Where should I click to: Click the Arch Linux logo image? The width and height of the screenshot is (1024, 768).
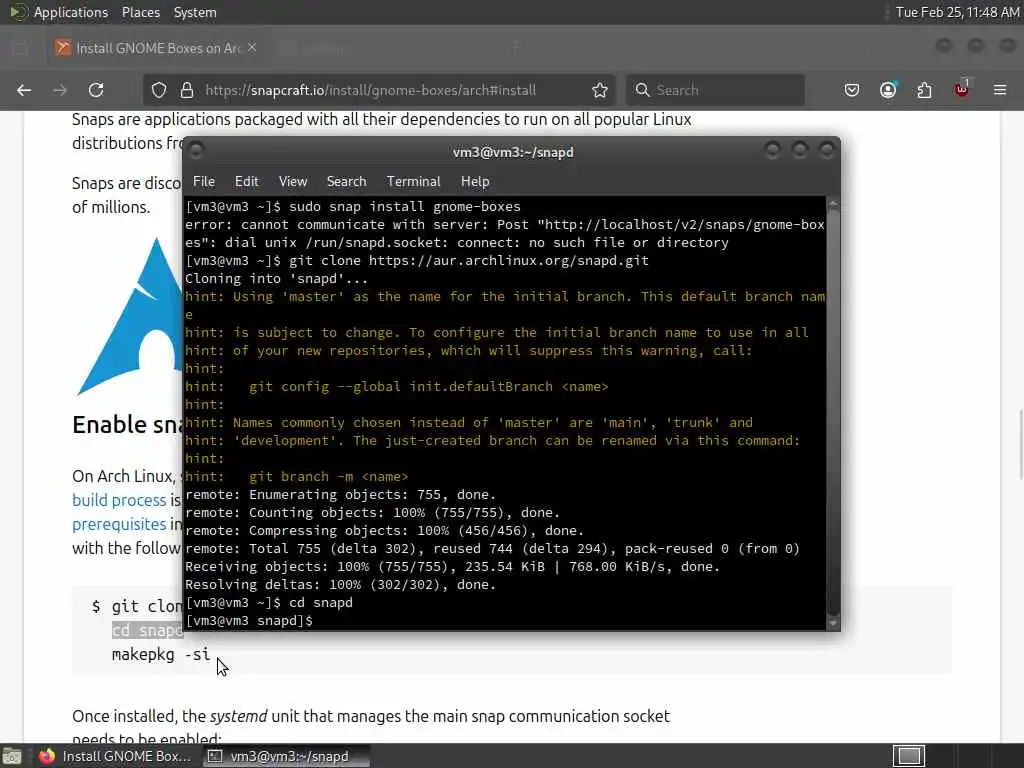point(129,317)
